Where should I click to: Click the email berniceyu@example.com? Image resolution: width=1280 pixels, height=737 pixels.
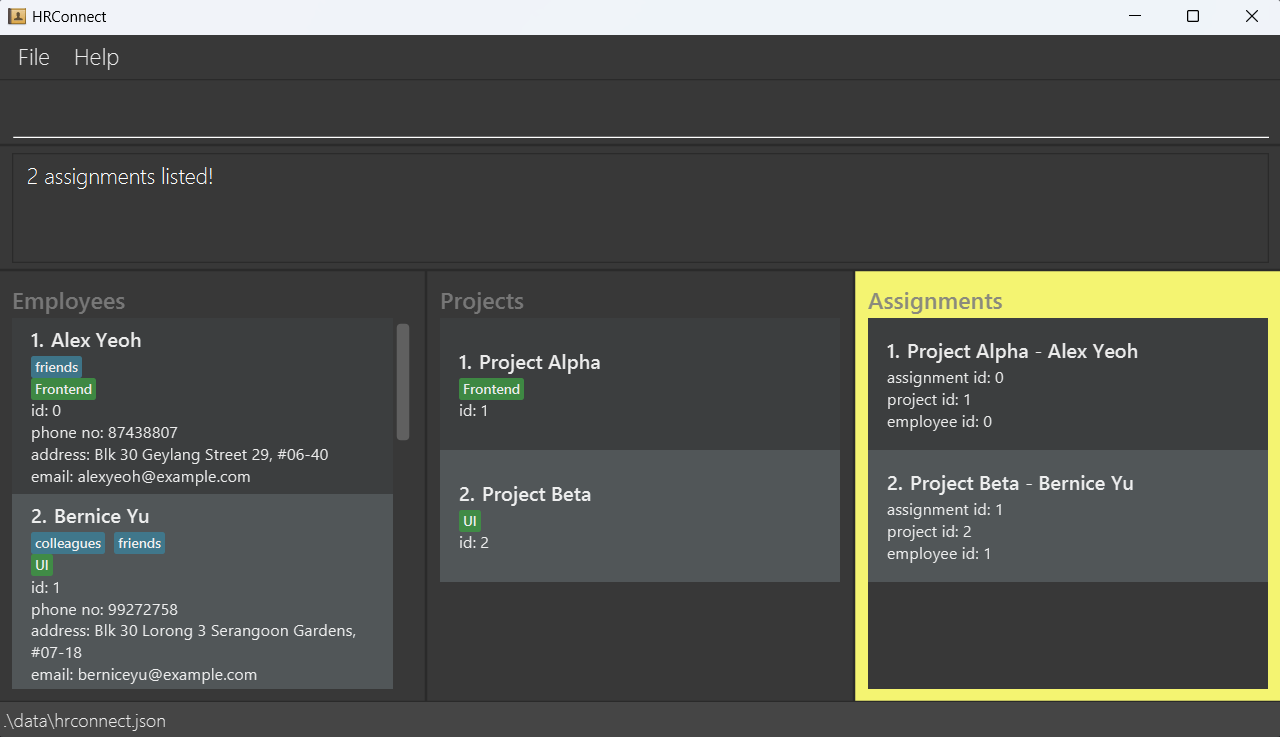[x=144, y=675]
